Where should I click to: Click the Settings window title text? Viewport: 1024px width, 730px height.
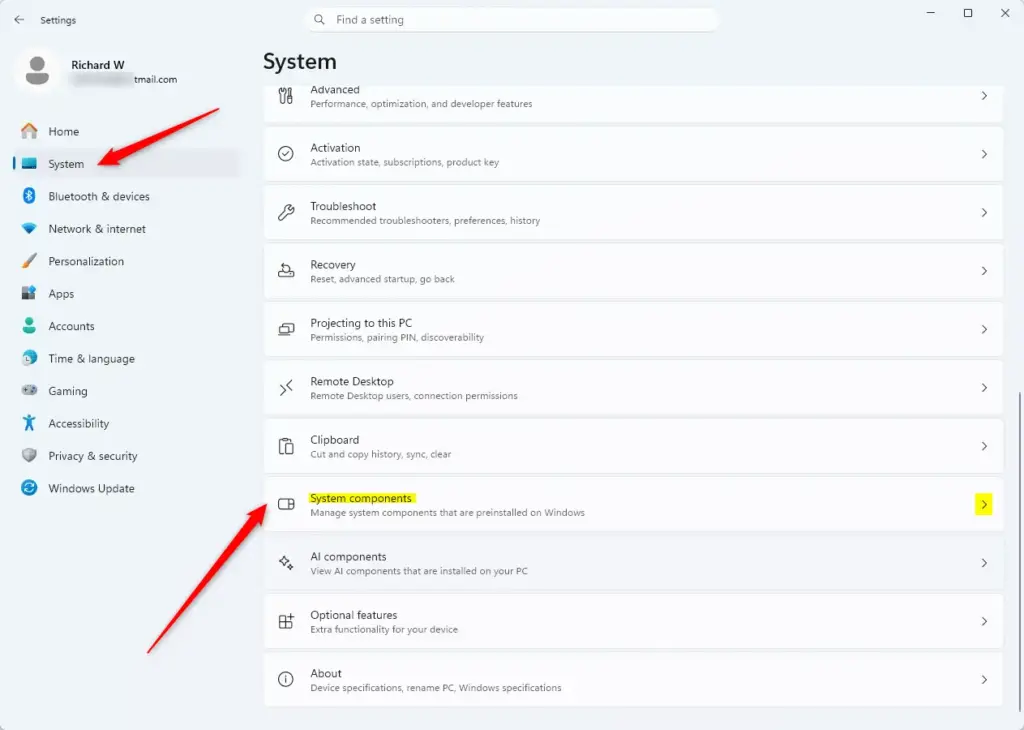[x=58, y=20]
